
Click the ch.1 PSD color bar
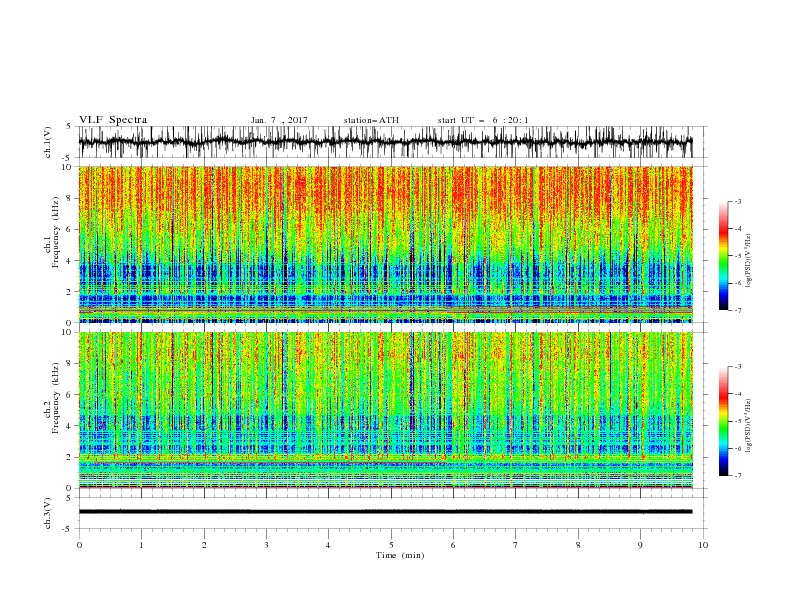click(724, 256)
